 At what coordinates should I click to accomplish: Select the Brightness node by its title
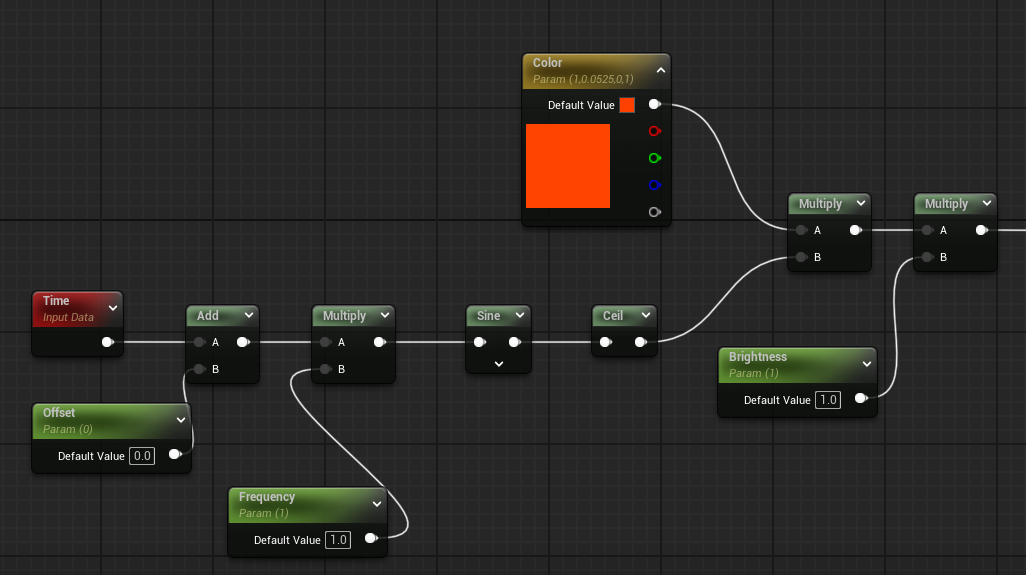pos(758,357)
